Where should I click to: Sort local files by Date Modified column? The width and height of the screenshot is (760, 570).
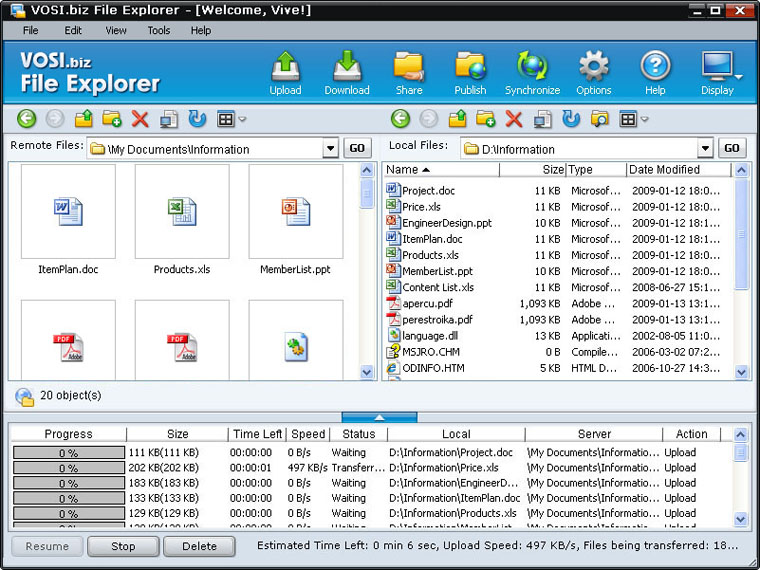pyautogui.click(x=678, y=170)
